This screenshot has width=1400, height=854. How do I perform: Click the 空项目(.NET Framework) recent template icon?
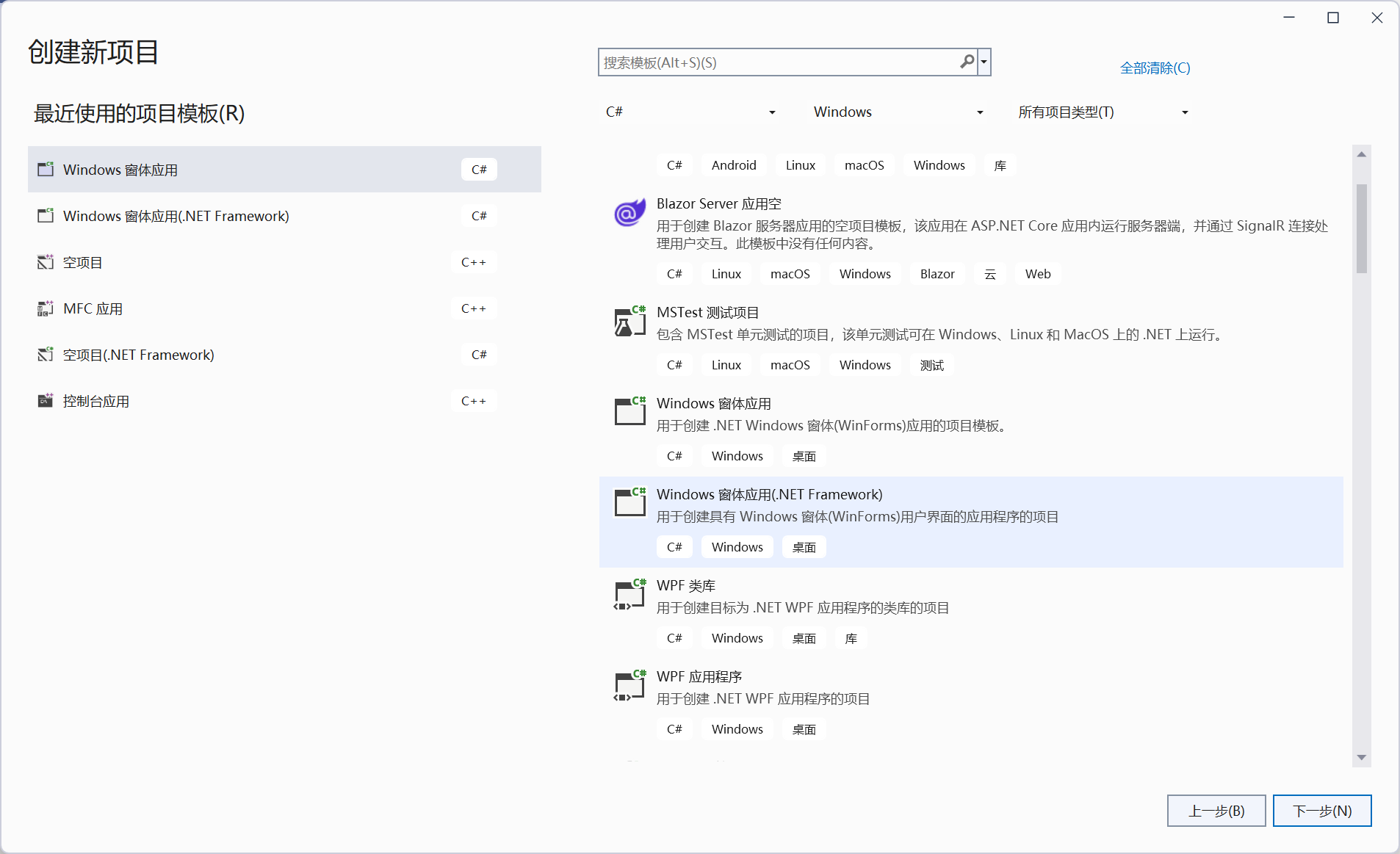[46, 354]
